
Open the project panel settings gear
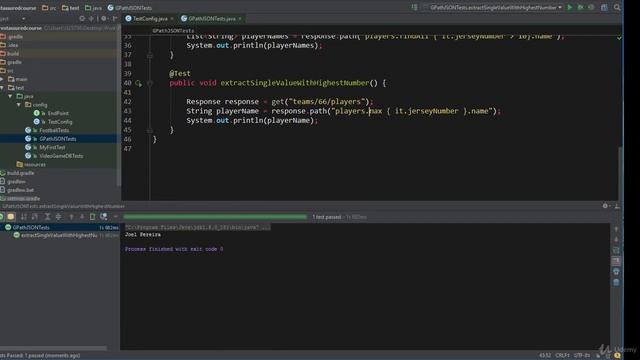(104, 18)
